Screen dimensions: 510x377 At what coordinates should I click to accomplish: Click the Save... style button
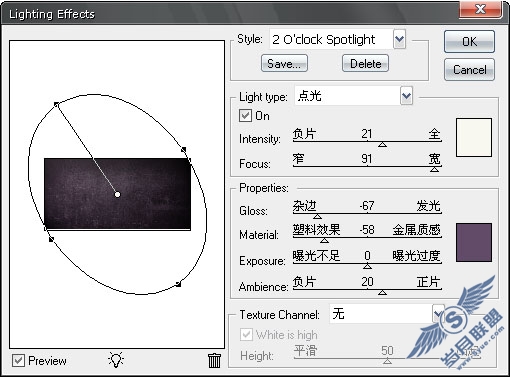point(284,63)
